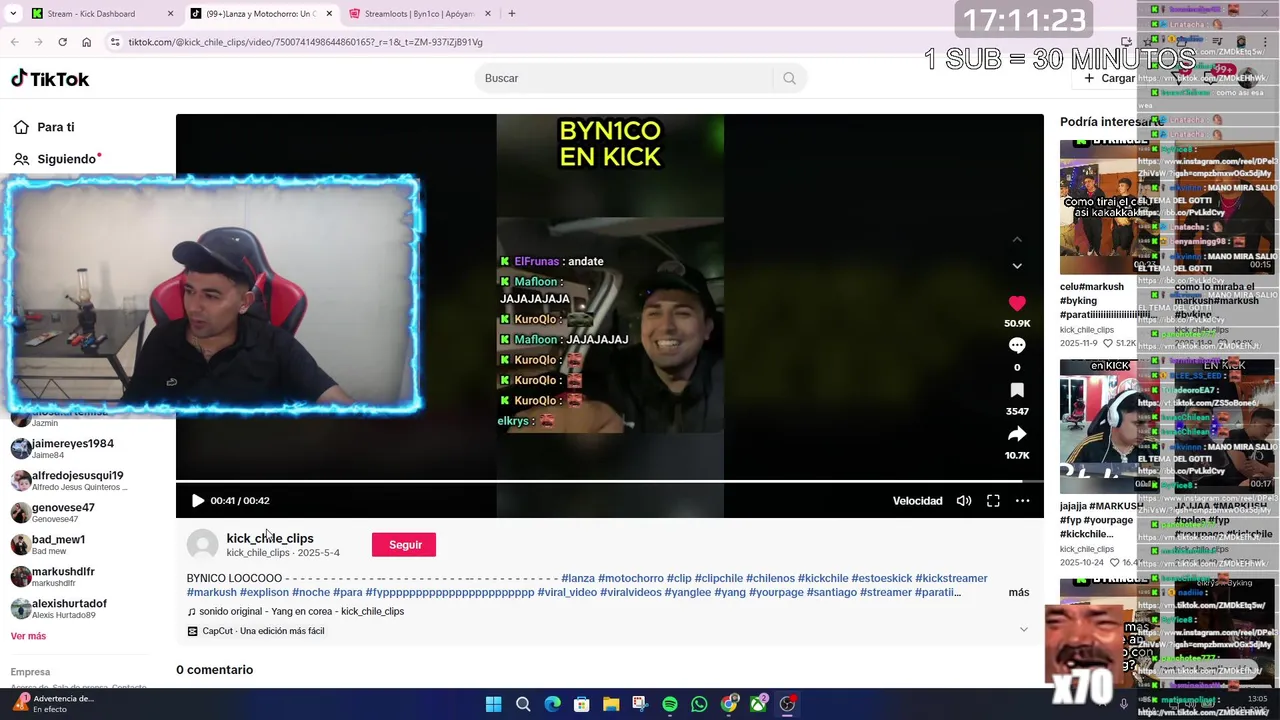Click the CapCut icon
Screen dimensions: 1280x720
point(193,631)
